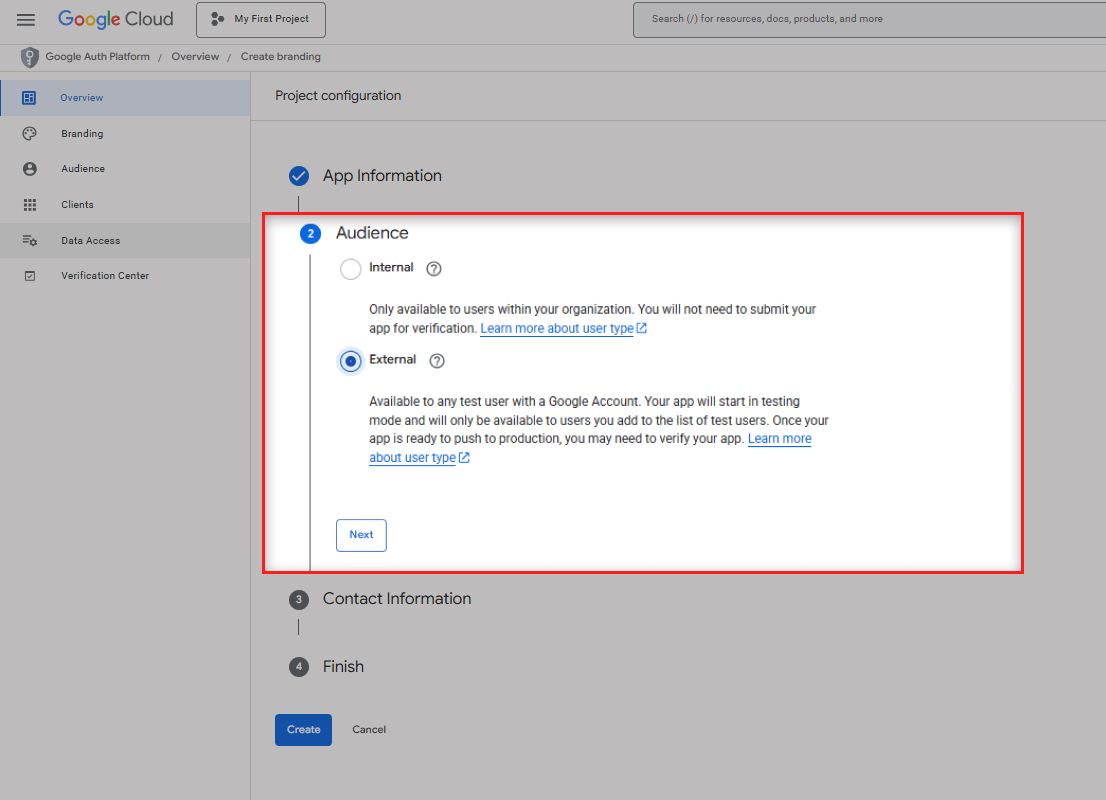Click the Audience person icon

[29, 169]
